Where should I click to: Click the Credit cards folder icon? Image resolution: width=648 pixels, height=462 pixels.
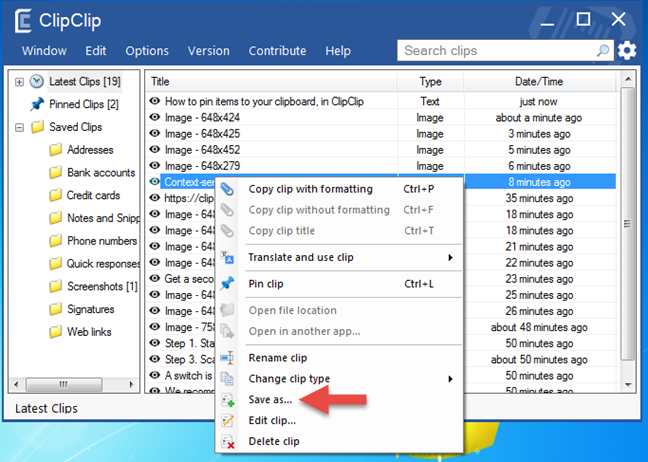click(x=55, y=195)
